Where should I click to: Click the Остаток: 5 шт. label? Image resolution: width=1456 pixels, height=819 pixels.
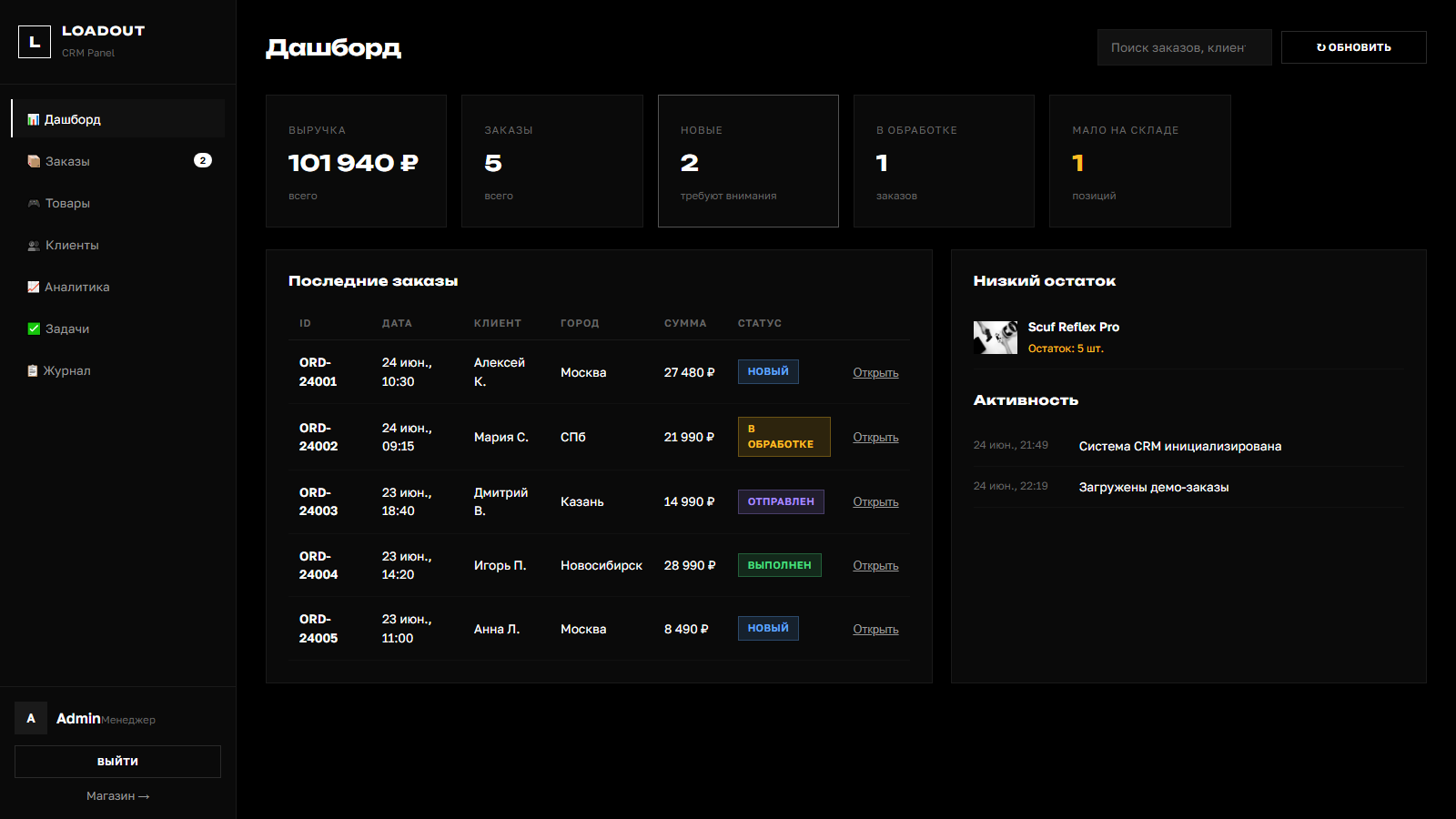point(1066,349)
